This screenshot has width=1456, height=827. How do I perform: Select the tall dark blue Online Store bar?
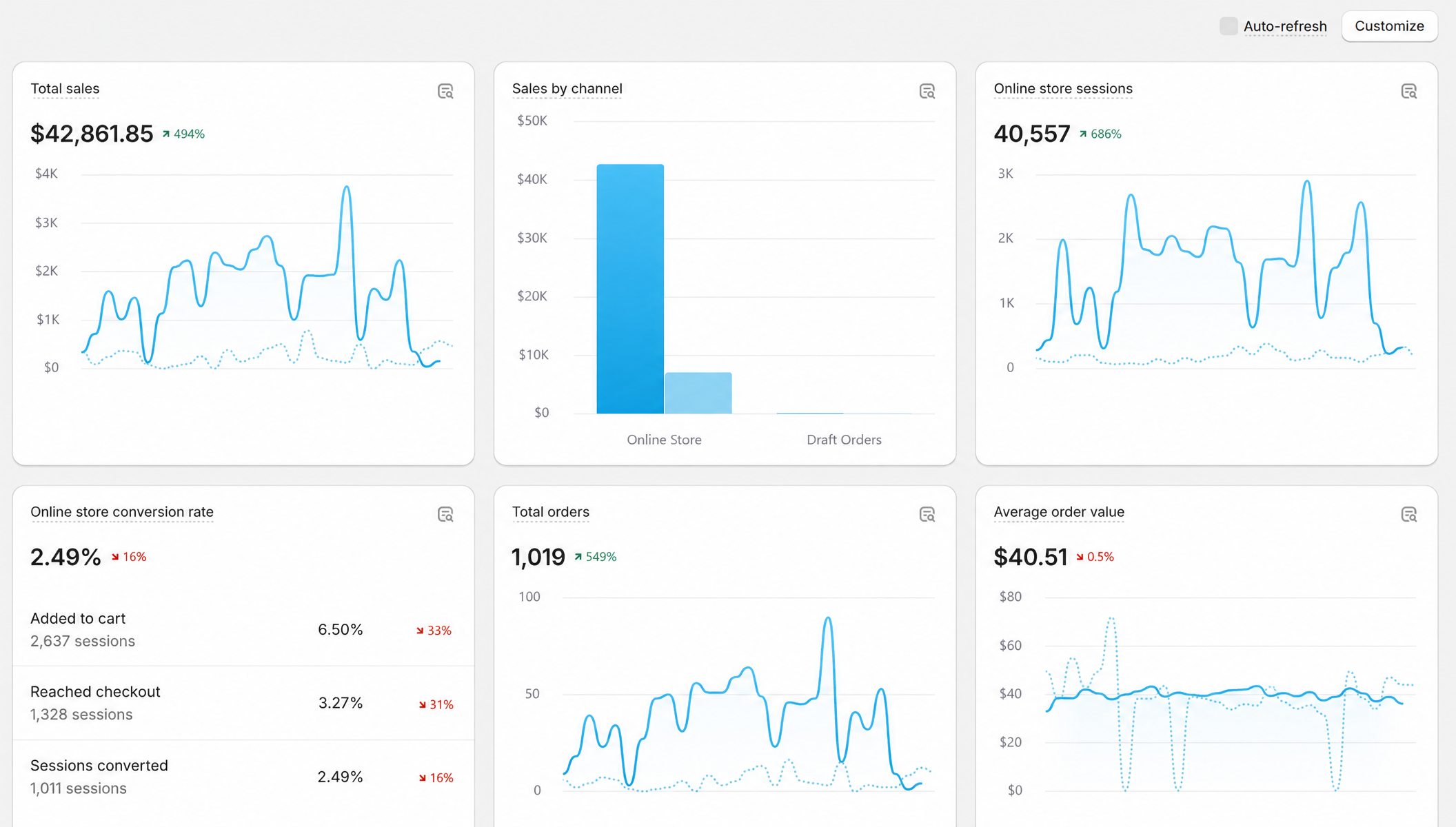(630, 289)
